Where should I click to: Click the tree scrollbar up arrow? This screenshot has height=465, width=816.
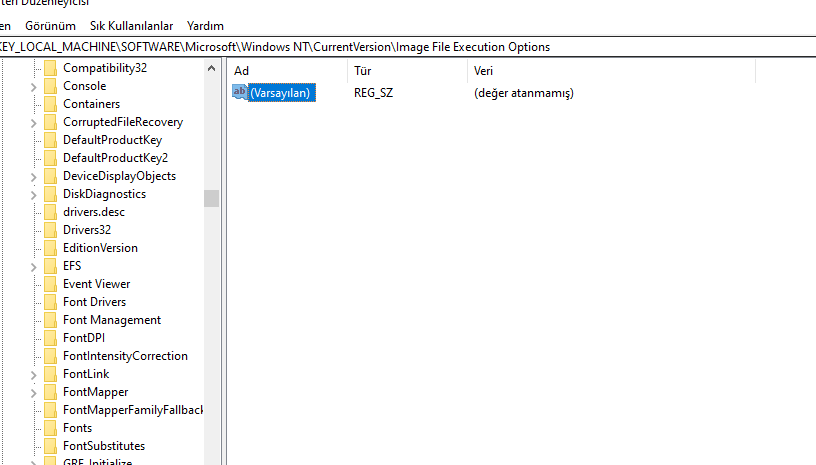(211, 68)
